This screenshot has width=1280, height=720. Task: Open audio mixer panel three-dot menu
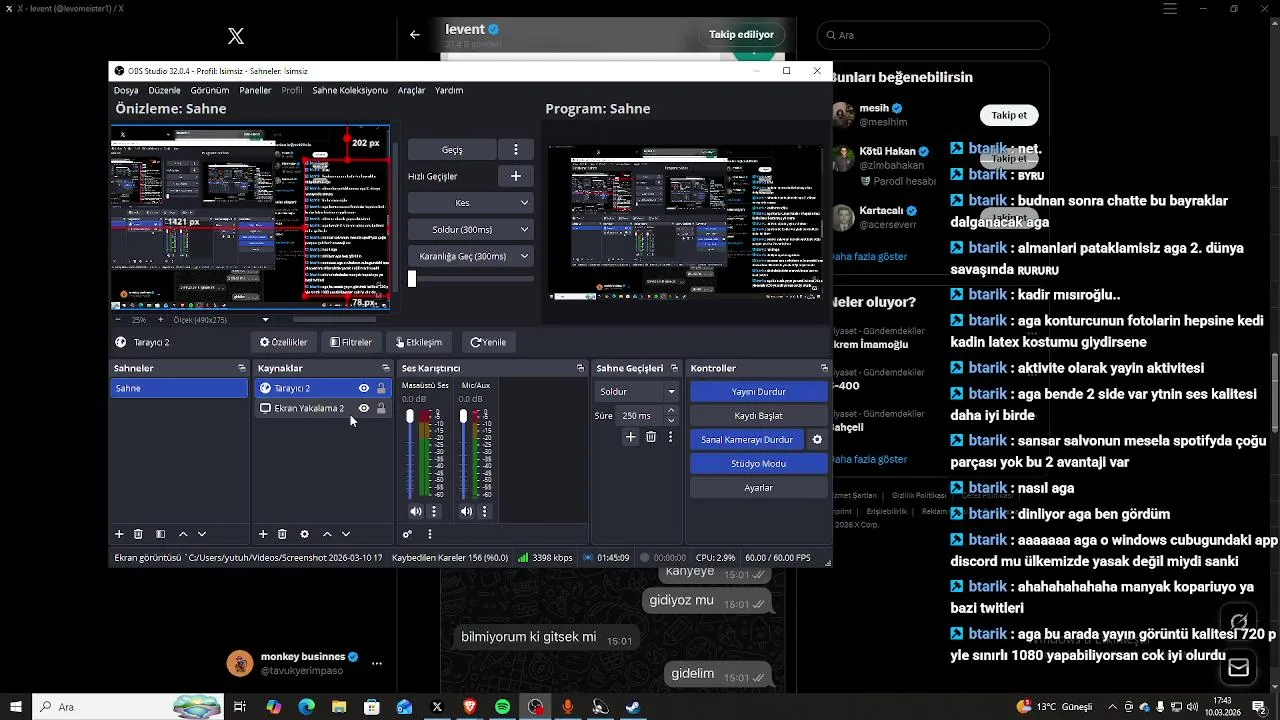coord(430,535)
